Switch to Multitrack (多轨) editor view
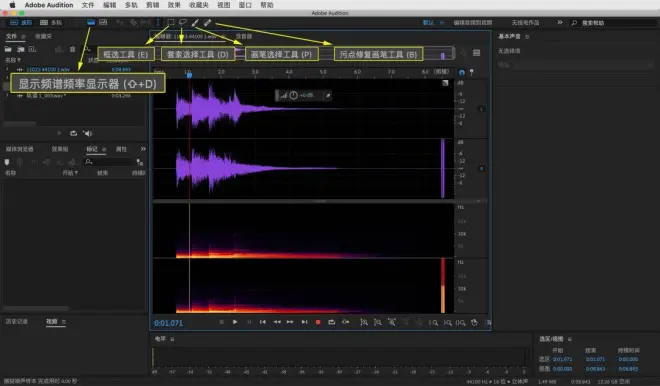660x386 pixels. 51,22
